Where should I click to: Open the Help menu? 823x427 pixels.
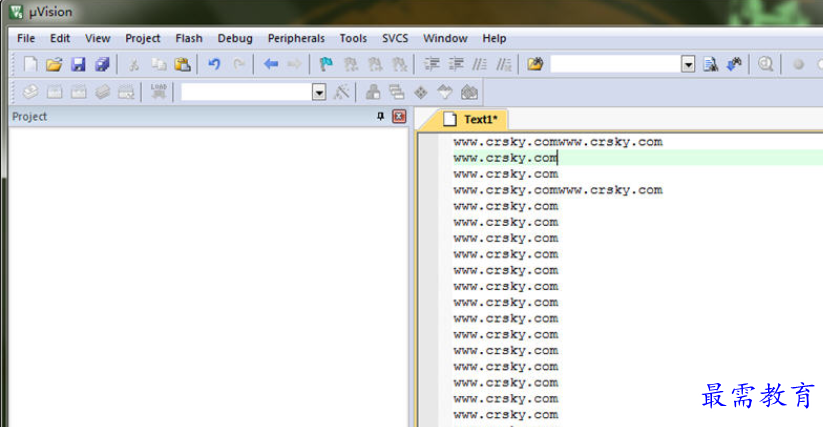[494, 38]
